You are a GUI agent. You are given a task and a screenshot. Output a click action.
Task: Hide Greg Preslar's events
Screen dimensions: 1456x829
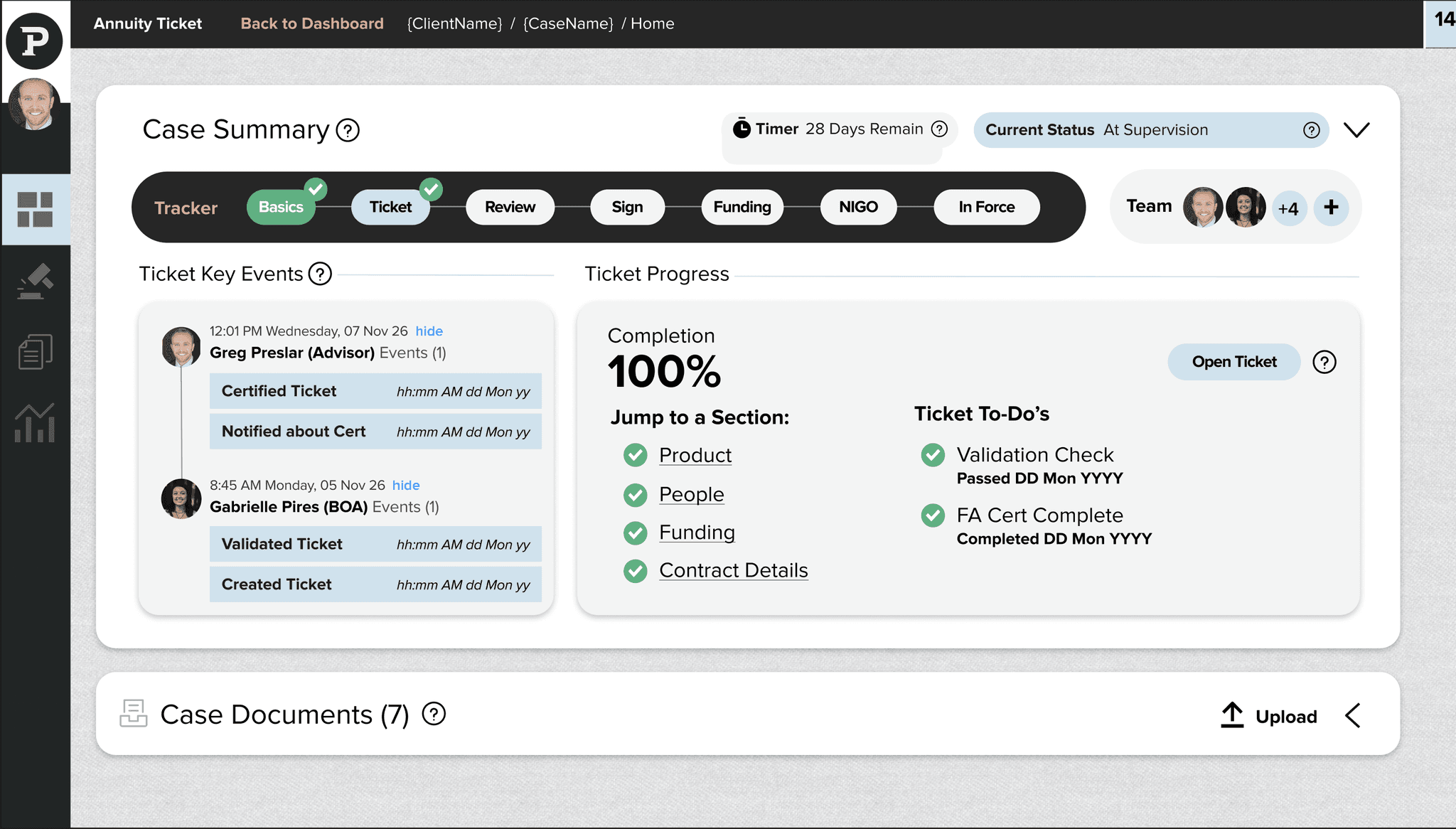(429, 331)
